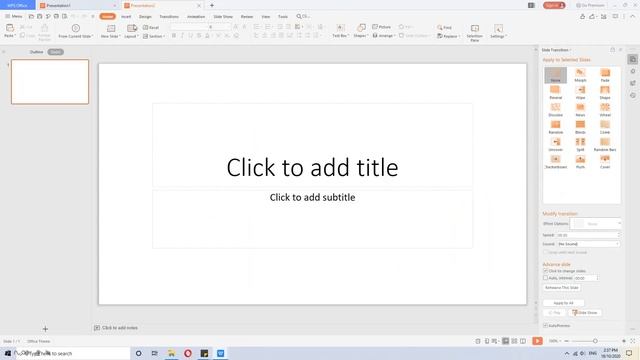Open the Sound dropdown in transition panel
The image size is (640, 360).
coord(589,244)
